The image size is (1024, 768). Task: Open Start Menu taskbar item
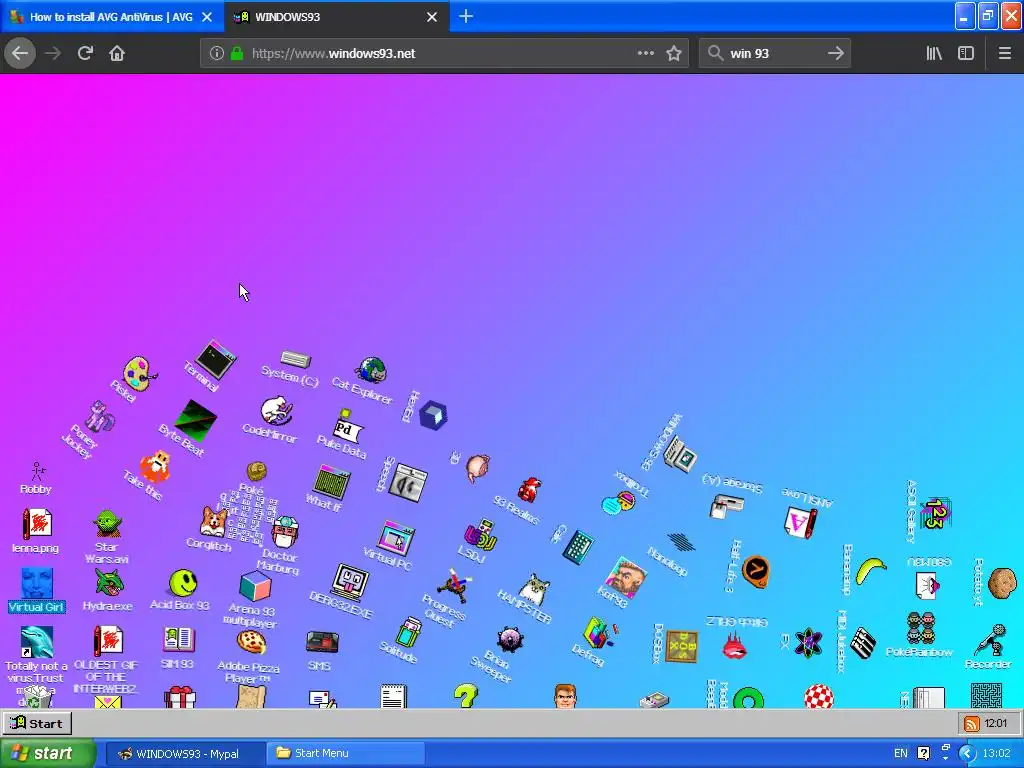[x=346, y=753]
